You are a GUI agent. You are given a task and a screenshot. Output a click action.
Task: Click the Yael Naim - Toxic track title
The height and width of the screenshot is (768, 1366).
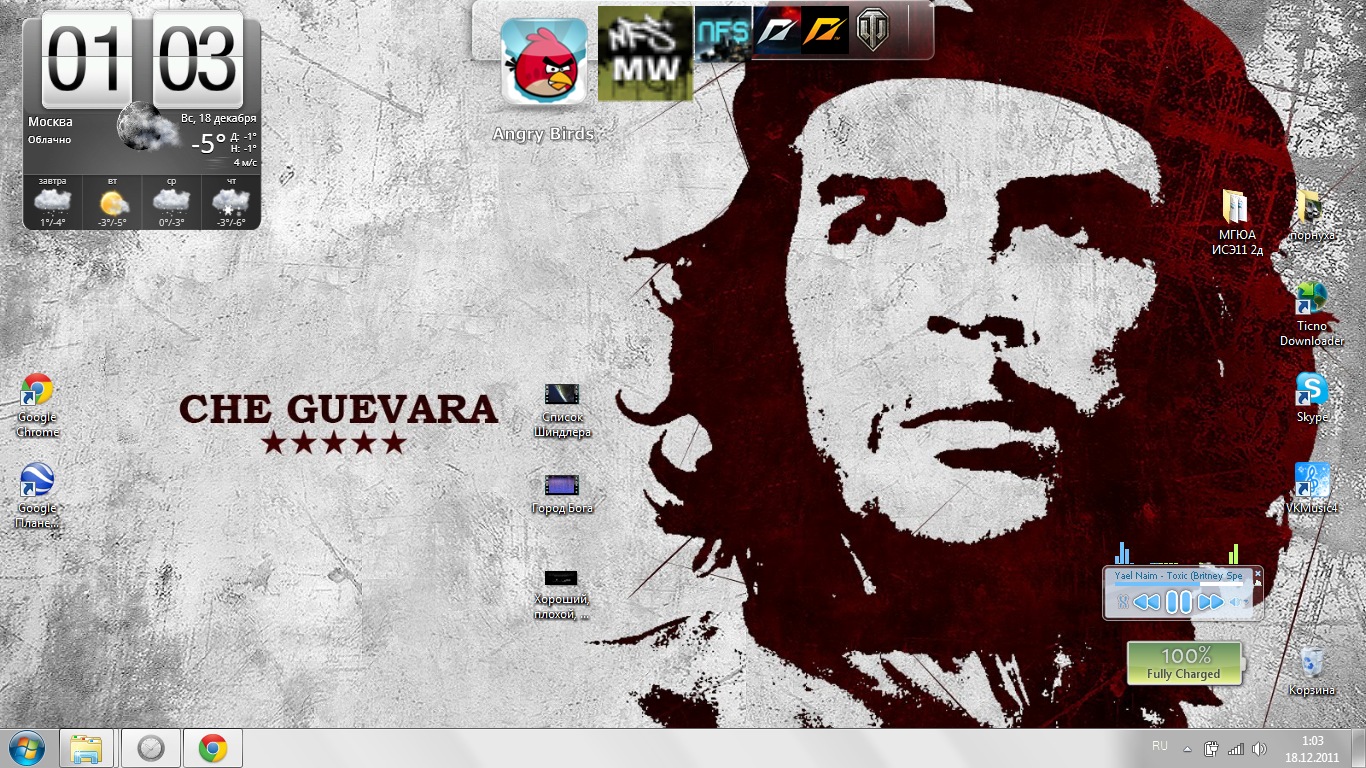pos(1179,575)
